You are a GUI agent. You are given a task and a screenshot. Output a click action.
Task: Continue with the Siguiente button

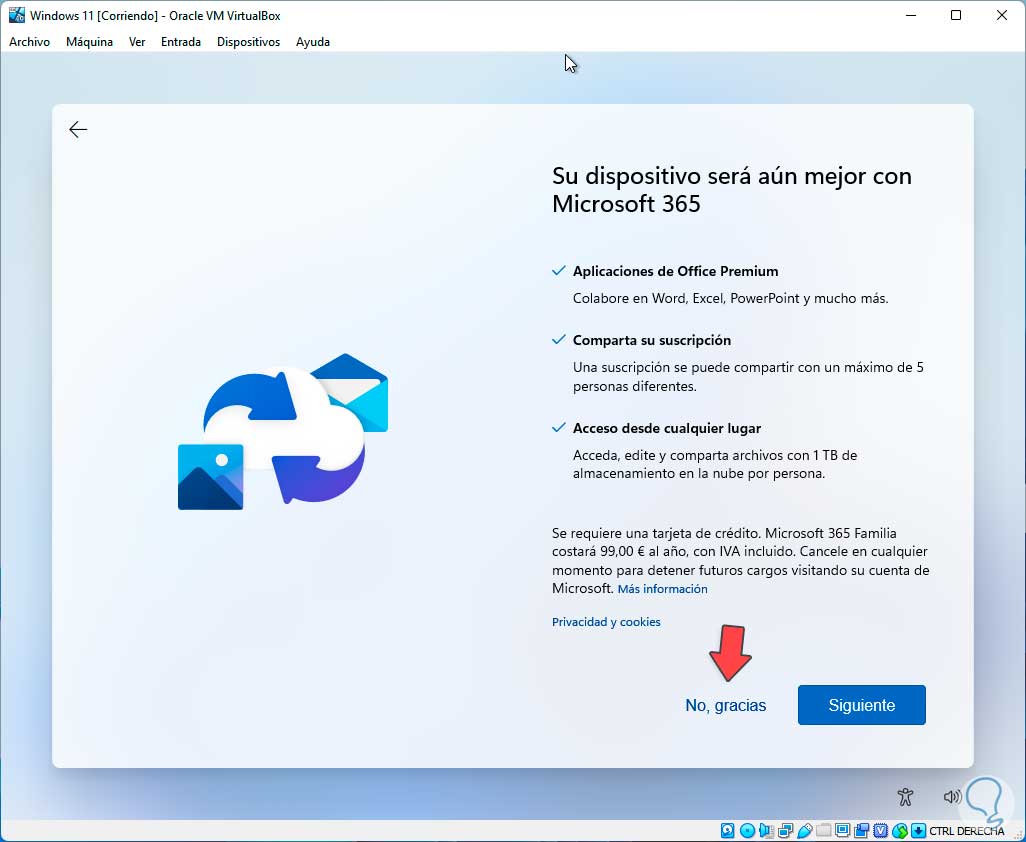862,705
